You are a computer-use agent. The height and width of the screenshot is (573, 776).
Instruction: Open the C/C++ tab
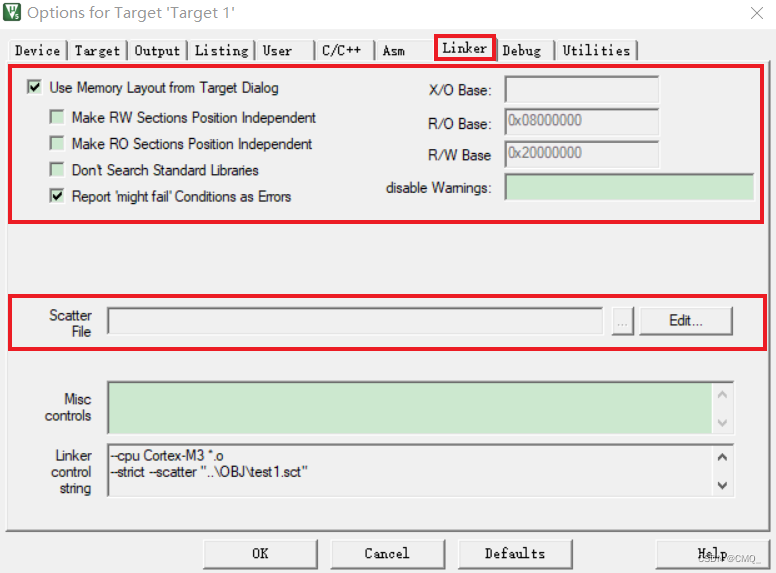pyautogui.click(x=344, y=50)
